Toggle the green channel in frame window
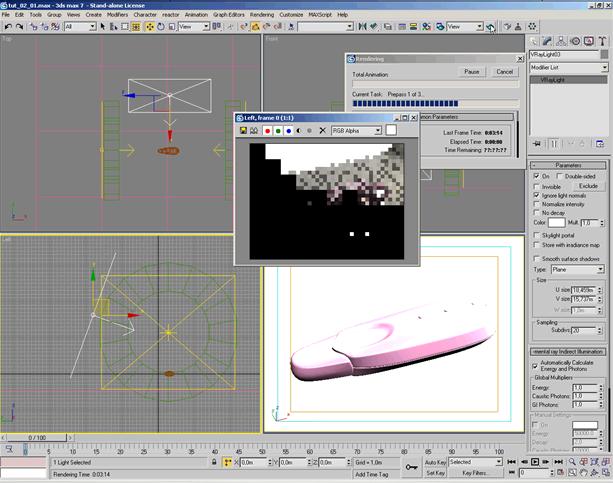 (278, 131)
